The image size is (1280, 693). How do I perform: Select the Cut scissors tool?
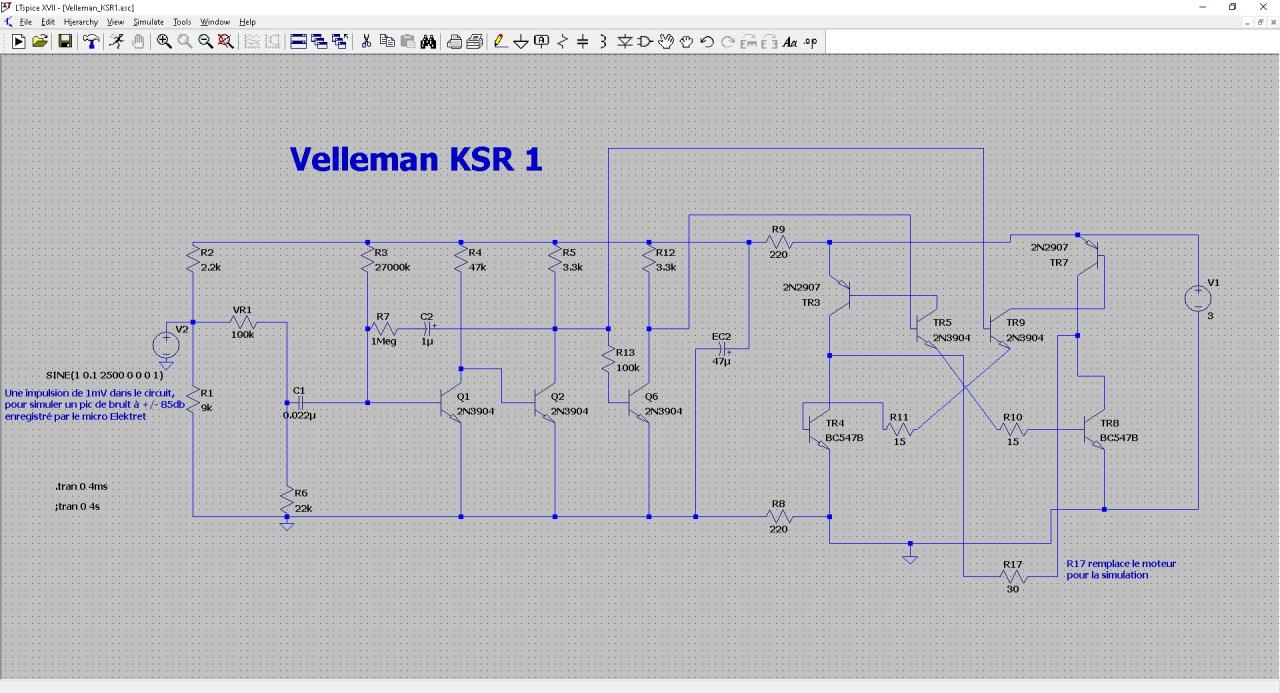(x=366, y=41)
